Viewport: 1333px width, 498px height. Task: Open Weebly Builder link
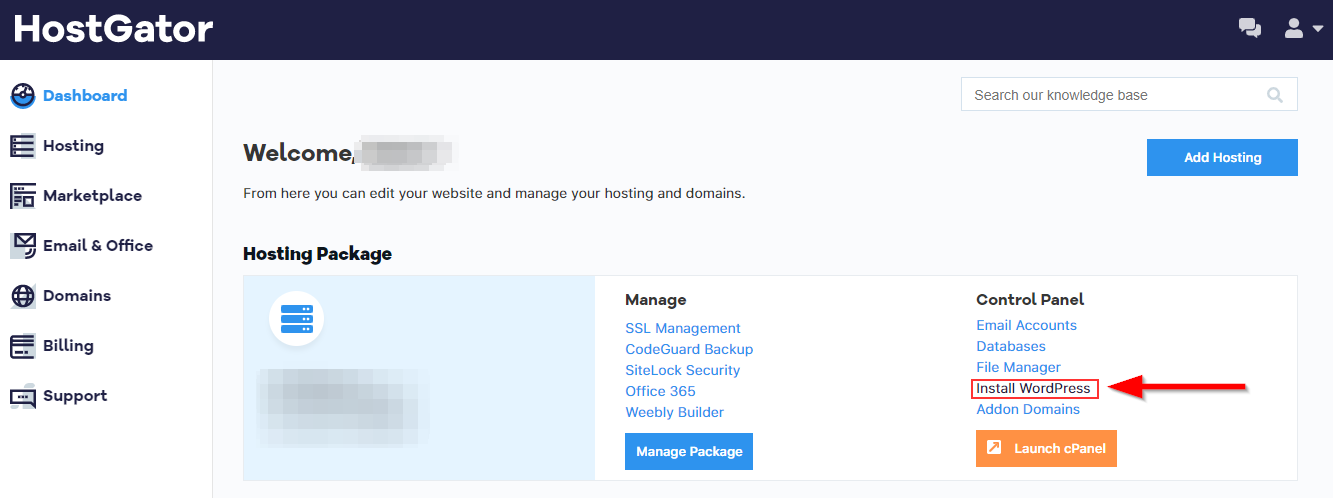click(x=675, y=412)
